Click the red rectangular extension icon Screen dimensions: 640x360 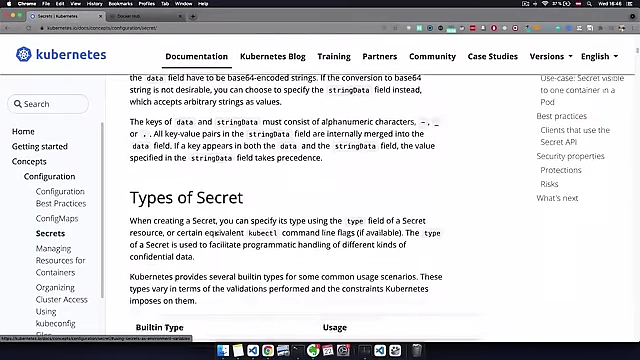coord(472,28)
